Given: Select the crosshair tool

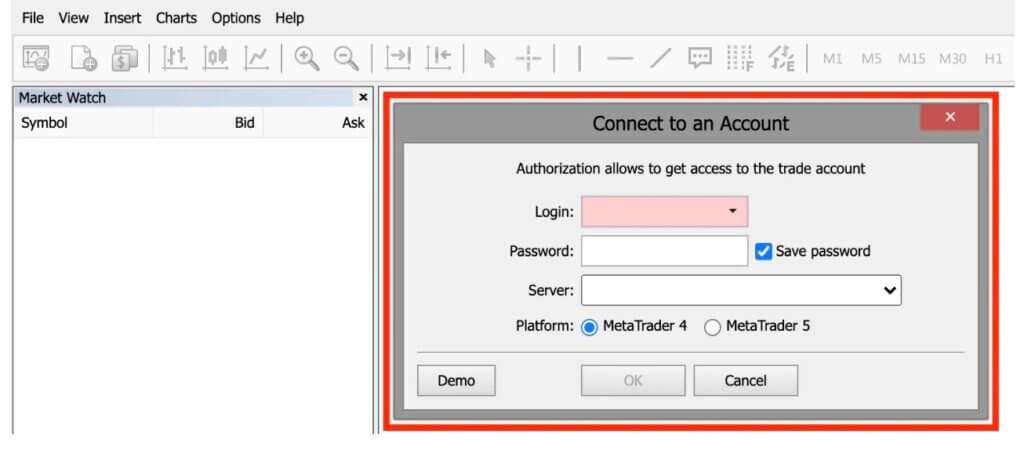Looking at the screenshot, I should click(528, 59).
